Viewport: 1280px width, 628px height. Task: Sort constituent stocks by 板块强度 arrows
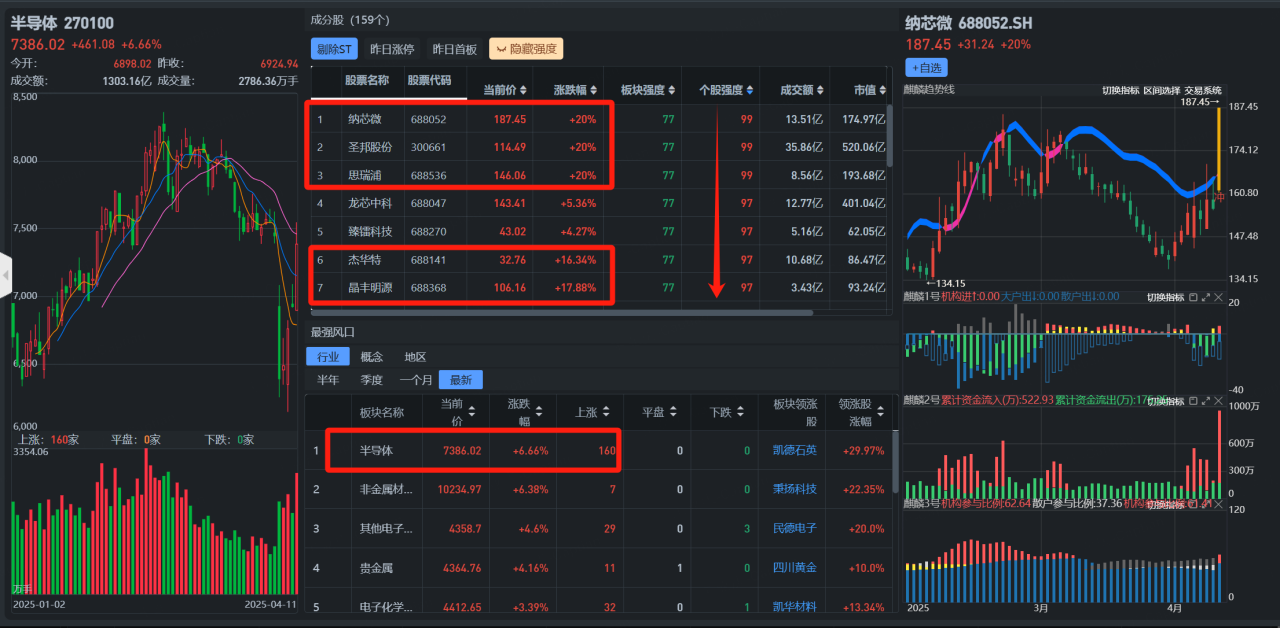[673, 91]
